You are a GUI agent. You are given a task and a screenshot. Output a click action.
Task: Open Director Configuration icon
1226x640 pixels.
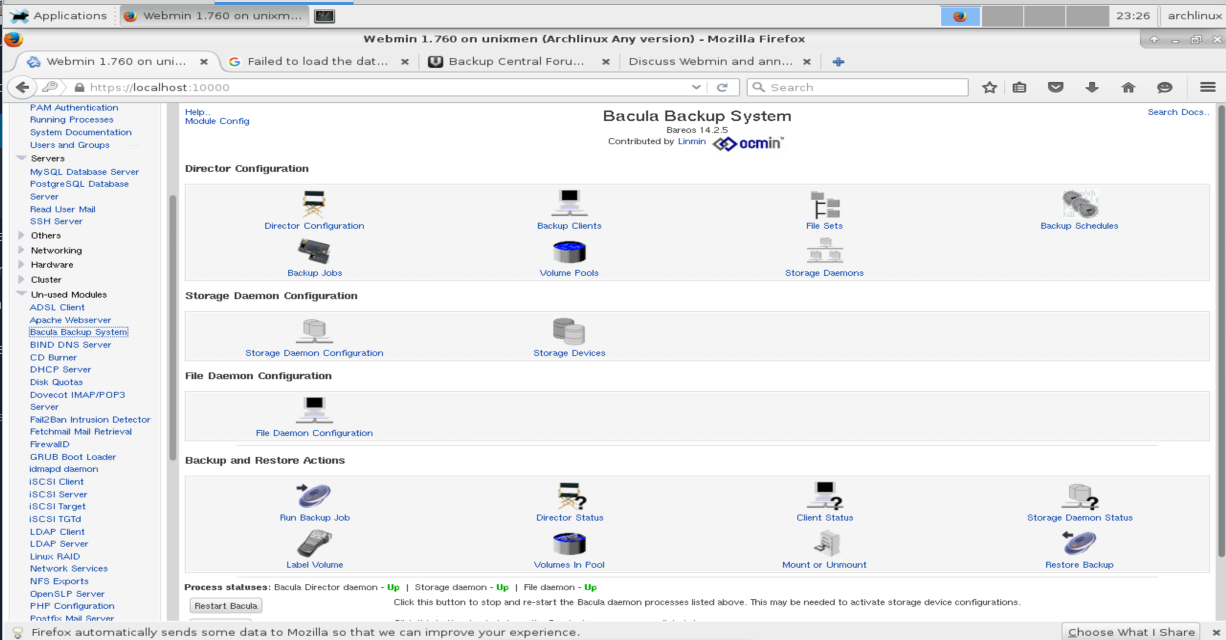[x=314, y=203]
